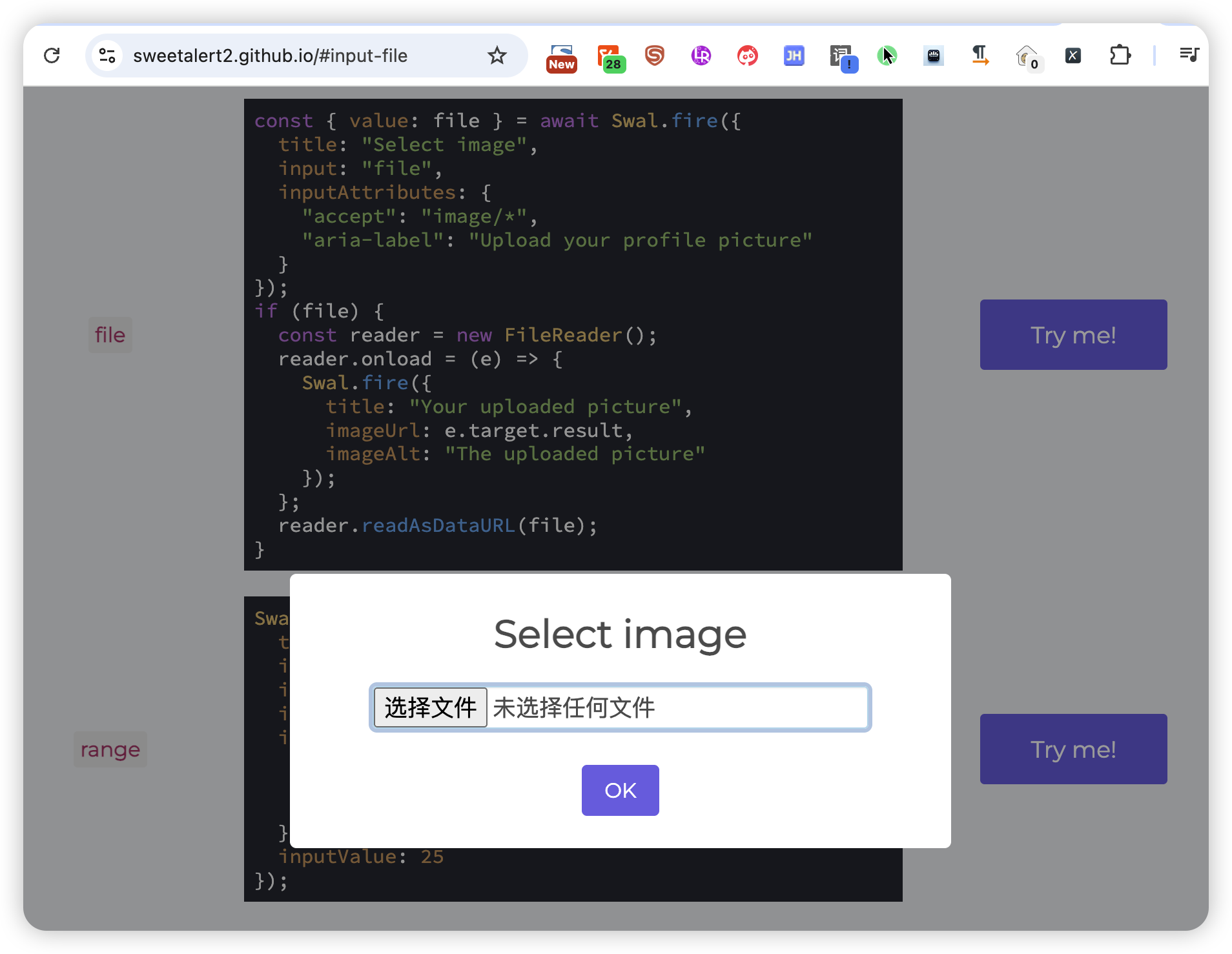The width and height of the screenshot is (1232, 954).
Task: Reload the page with the refresh icon
Action: [52, 56]
